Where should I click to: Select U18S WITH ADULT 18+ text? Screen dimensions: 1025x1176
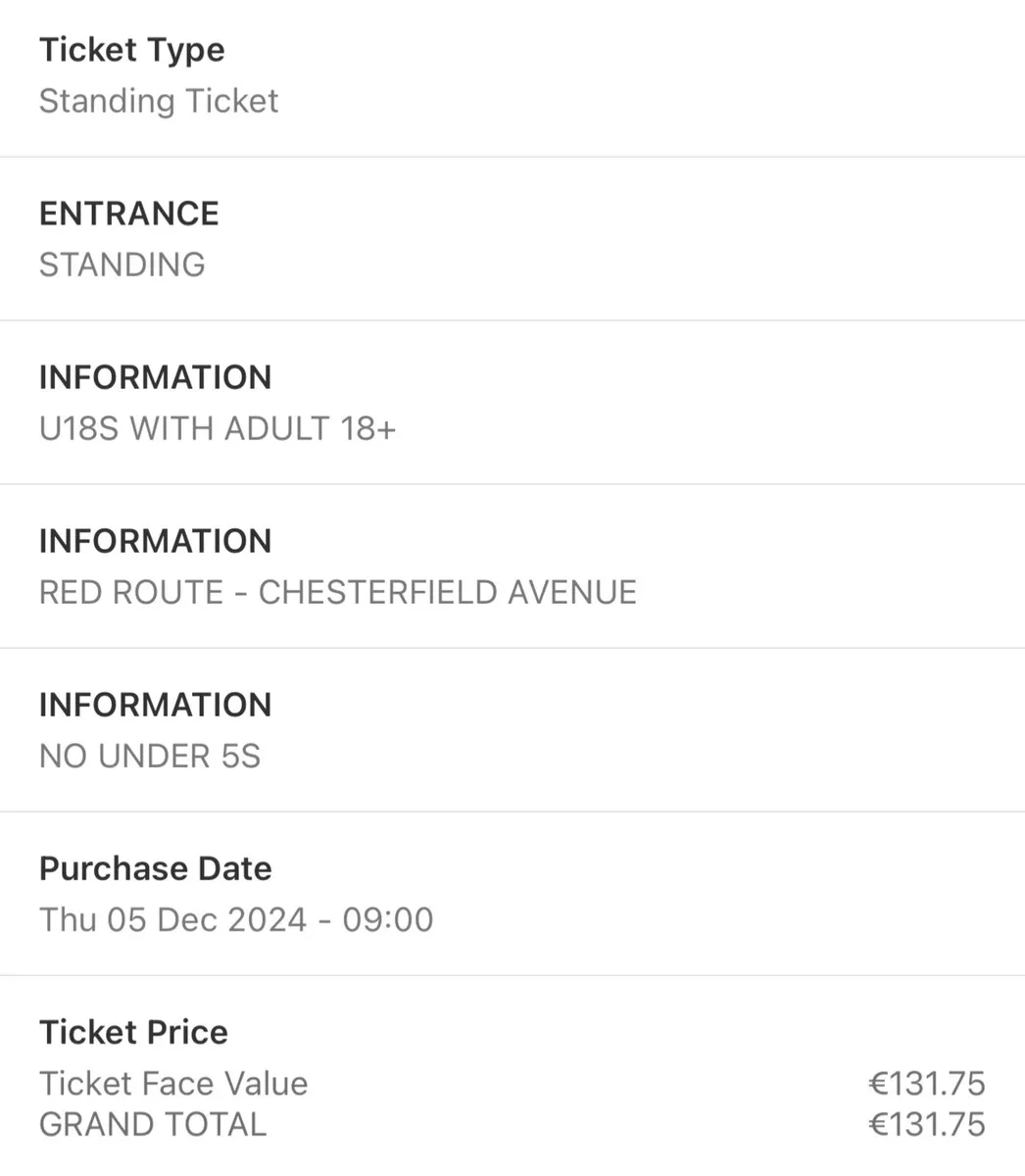pos(218,428)
